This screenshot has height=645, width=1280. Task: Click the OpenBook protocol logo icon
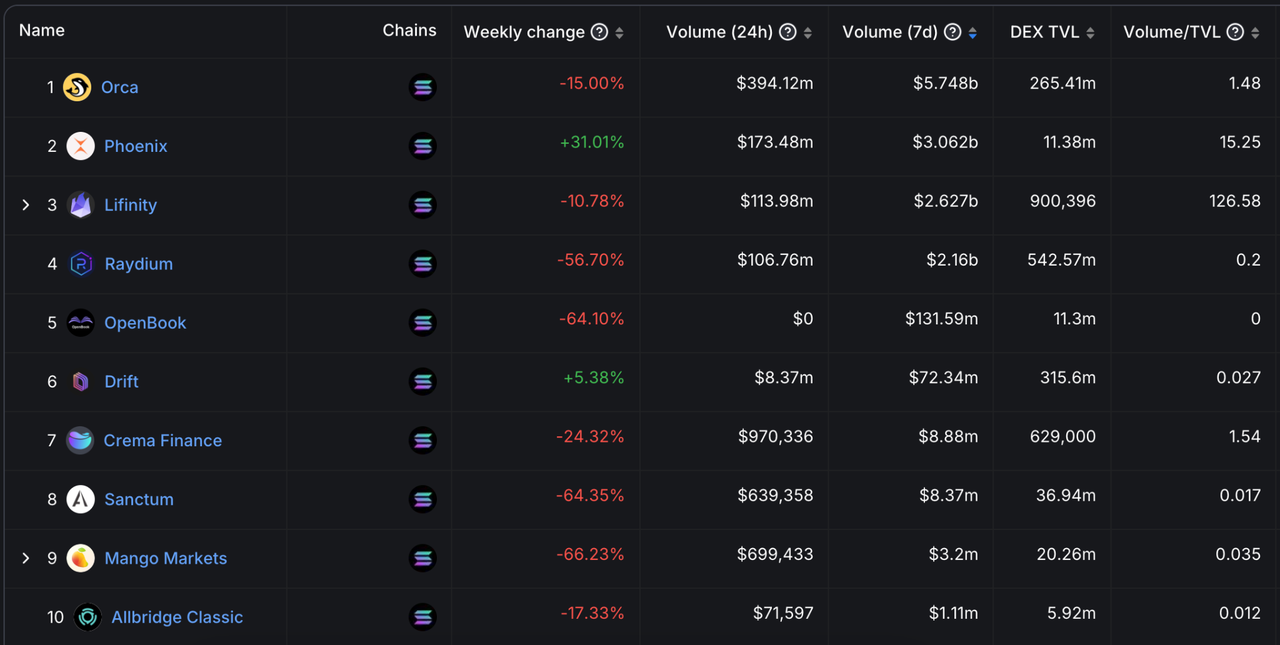pos(80,323)
